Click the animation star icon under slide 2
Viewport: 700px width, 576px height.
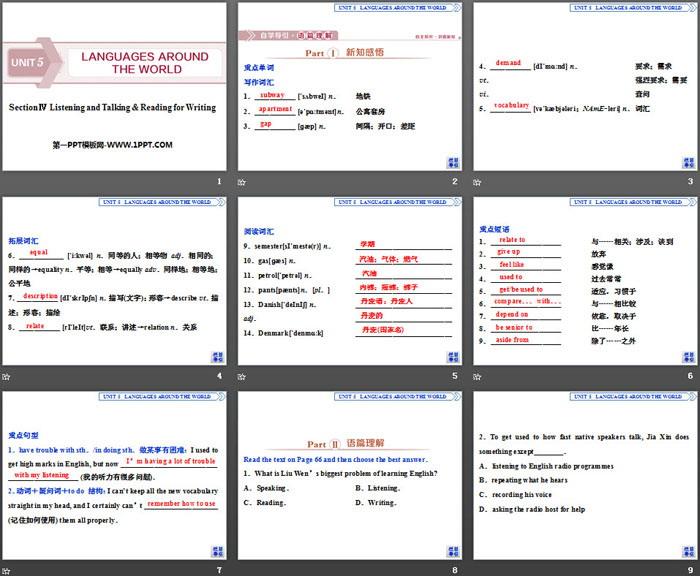point(241,182)
